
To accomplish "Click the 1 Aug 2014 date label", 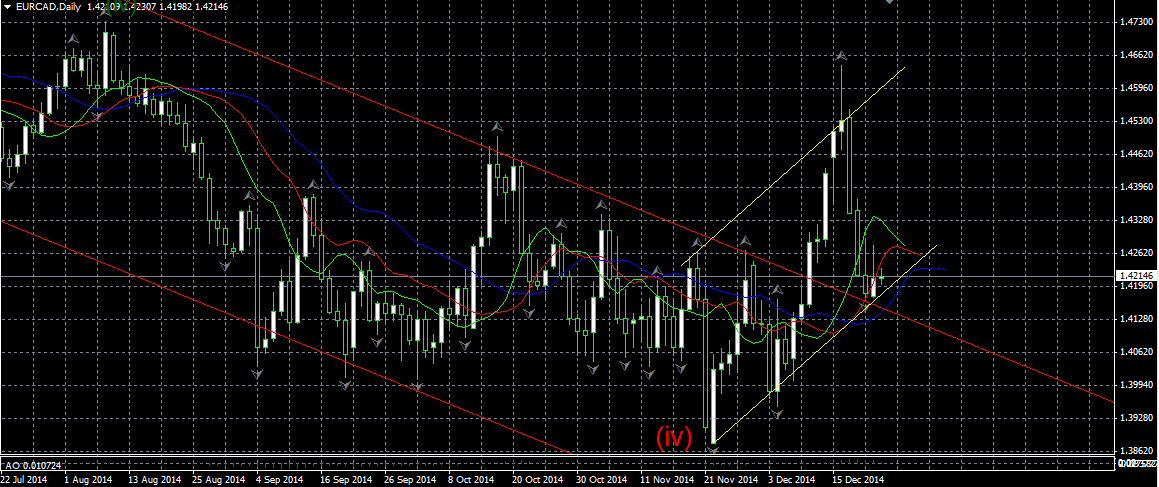I will pyautogui.click(x=90, y=480).
